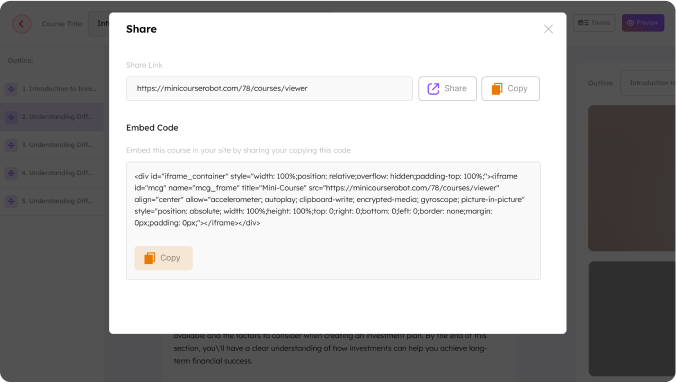This screenshot has width=676, height=383.
Task: Click the orange copy icon under the embed code
Action: [x=150, y=258]
